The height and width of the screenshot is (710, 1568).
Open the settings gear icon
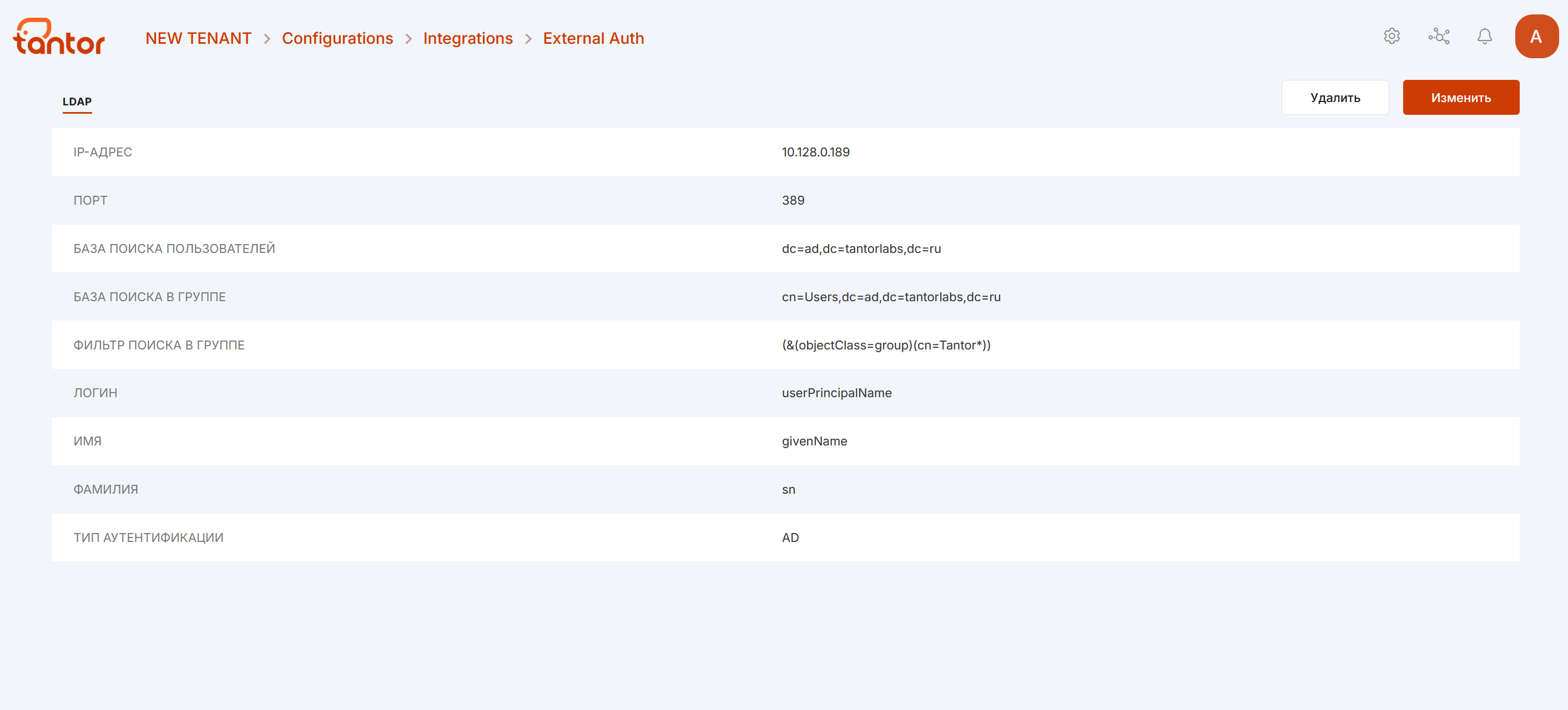click(1391, 37)
